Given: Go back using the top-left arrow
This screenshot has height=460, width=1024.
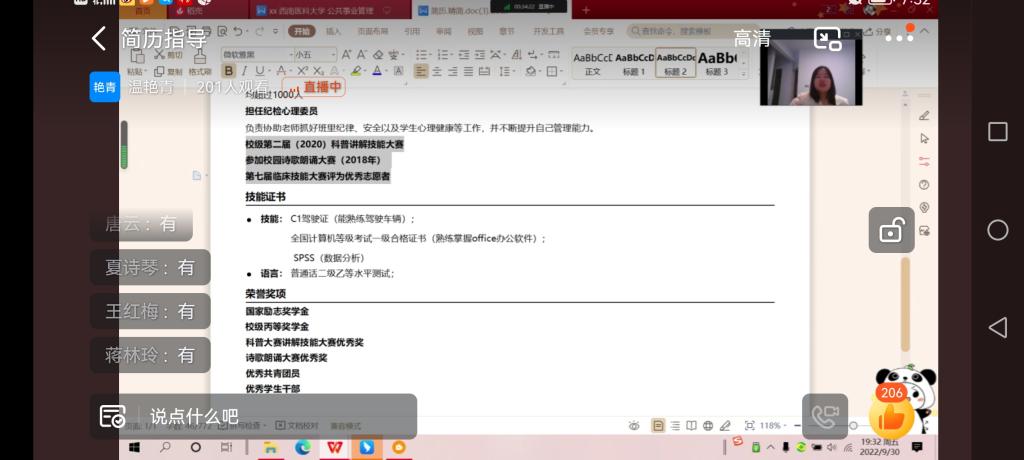Looking at the screenshot, I should point(98,39).
